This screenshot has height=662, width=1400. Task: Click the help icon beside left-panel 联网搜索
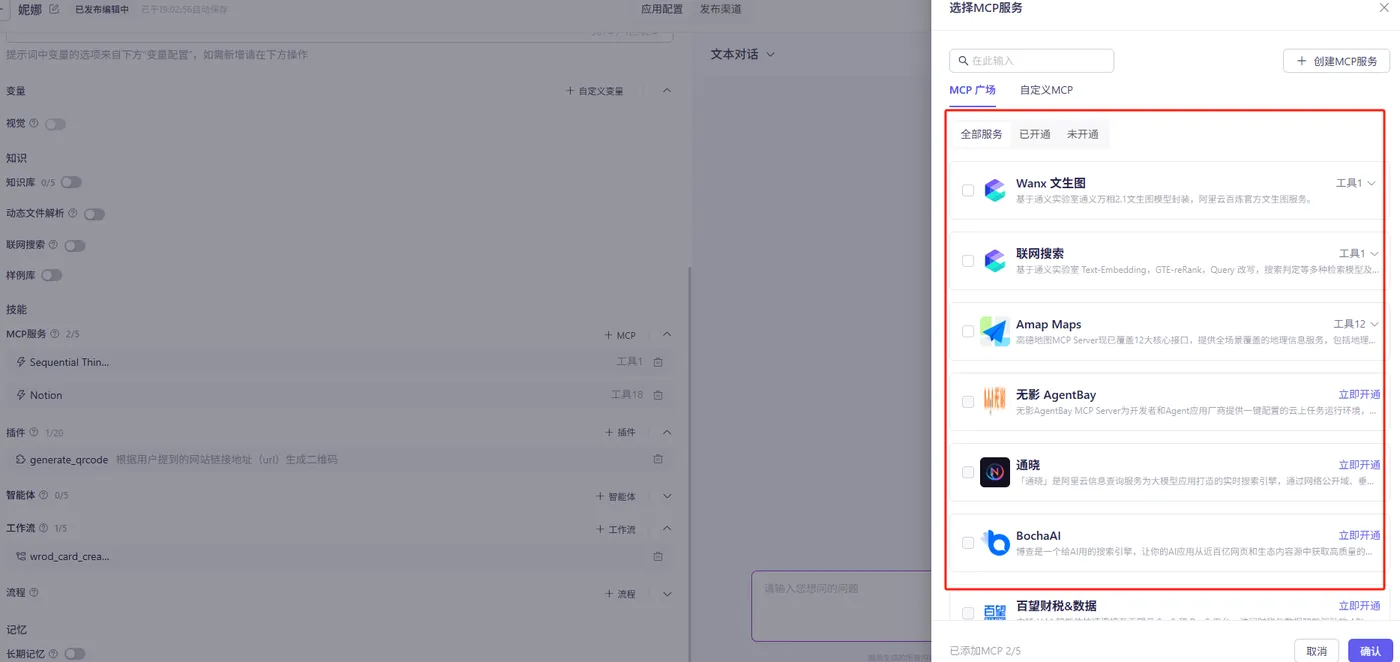pos(53,245)
